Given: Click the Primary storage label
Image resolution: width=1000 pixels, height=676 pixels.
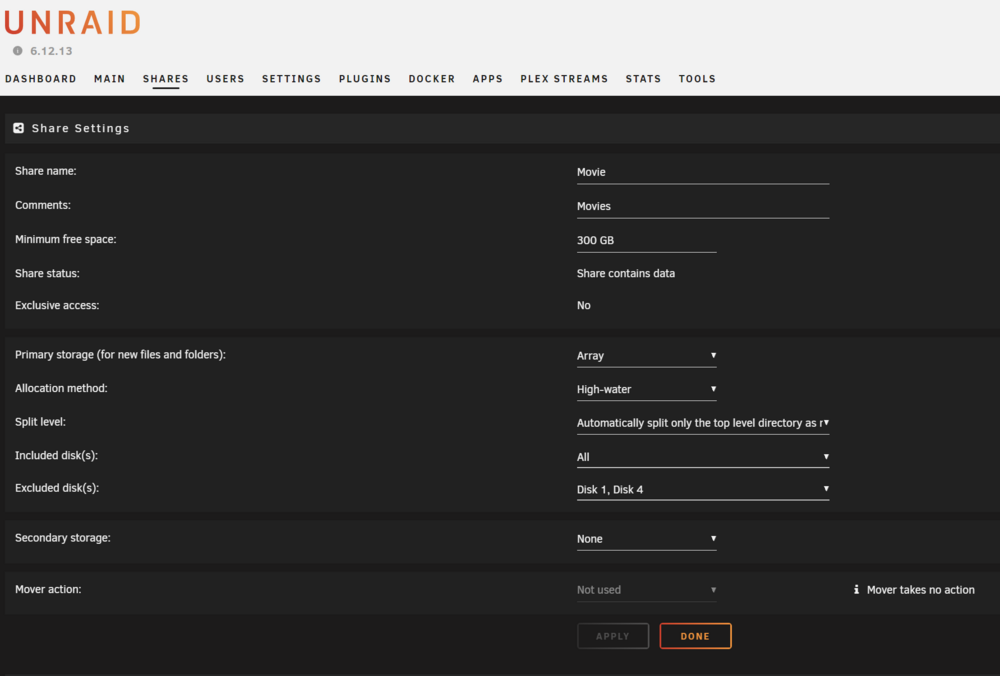Looking at the screenshot, I should (x=121, y=355).
